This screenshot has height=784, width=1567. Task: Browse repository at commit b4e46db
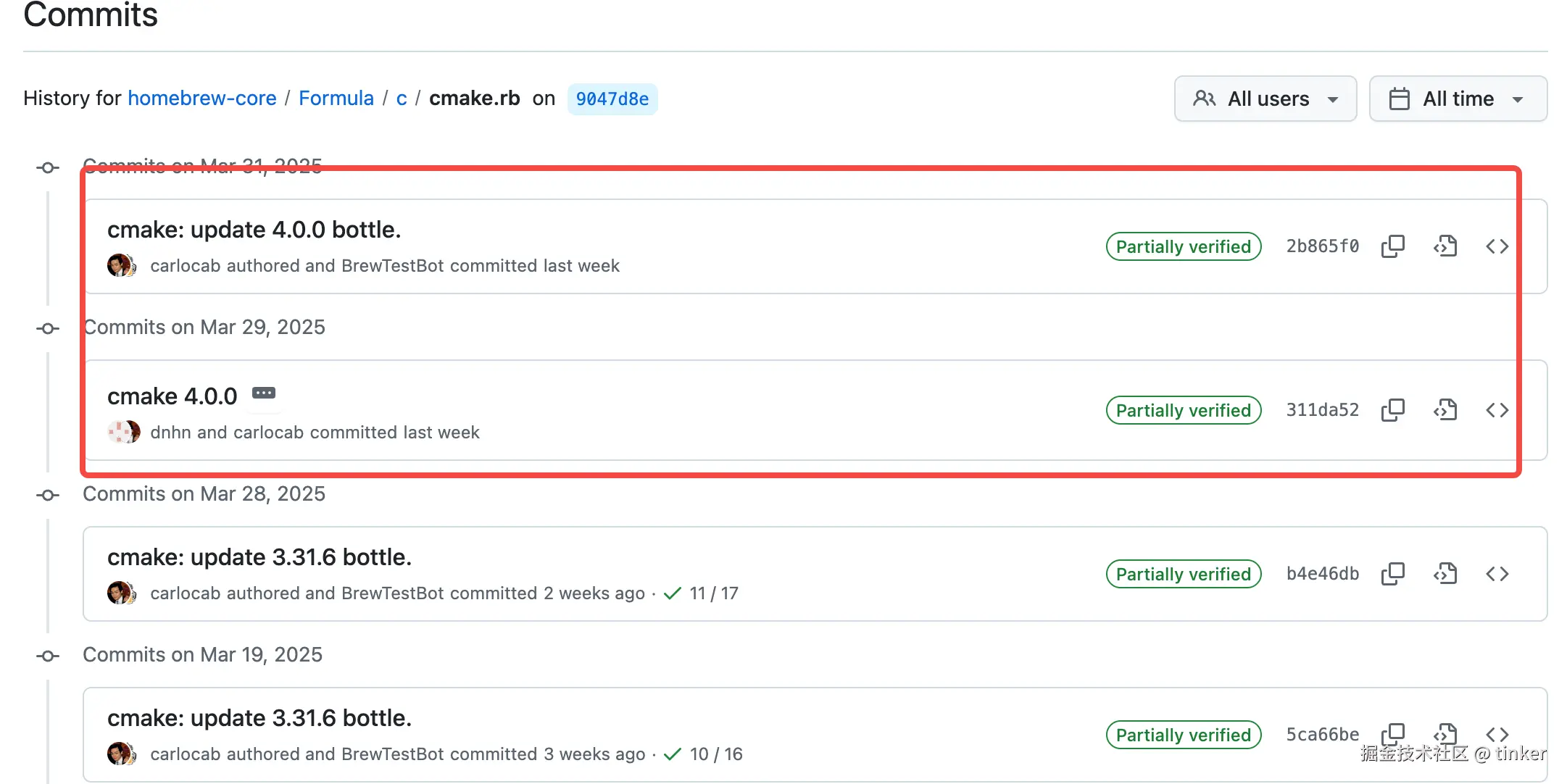pos(1497,574)
